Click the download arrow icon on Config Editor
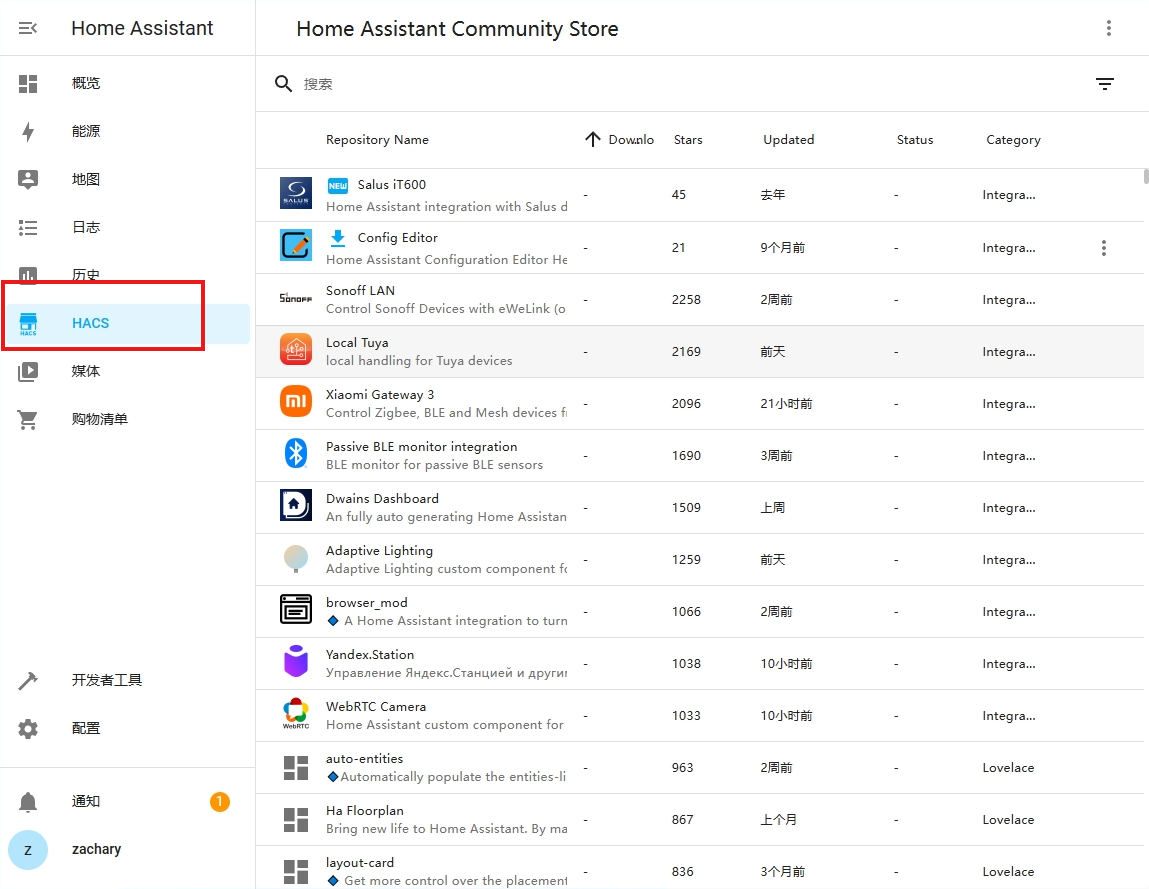 (338, 238)
